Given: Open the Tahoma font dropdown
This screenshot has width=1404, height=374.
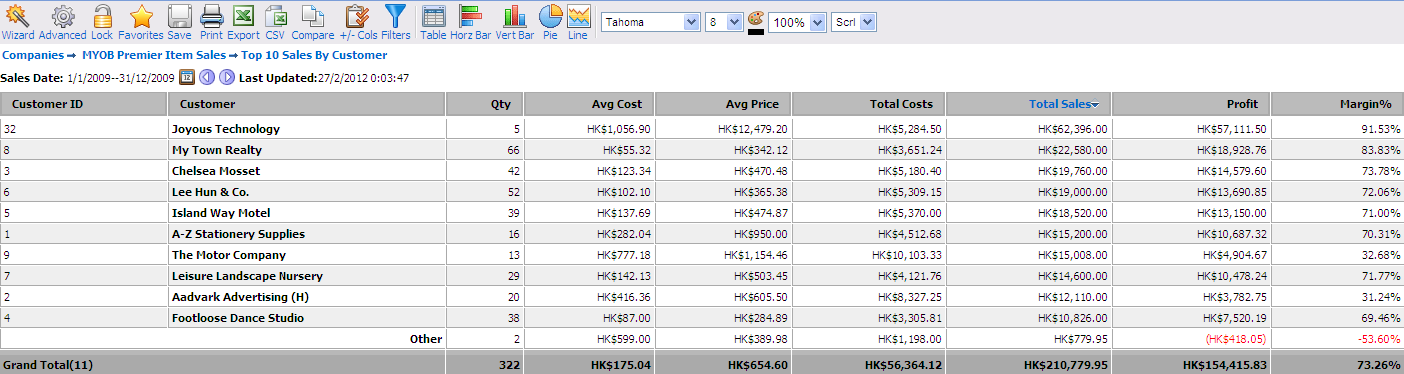Looking at the screenshot, I should pyautogui.click(x=651, y=22).
